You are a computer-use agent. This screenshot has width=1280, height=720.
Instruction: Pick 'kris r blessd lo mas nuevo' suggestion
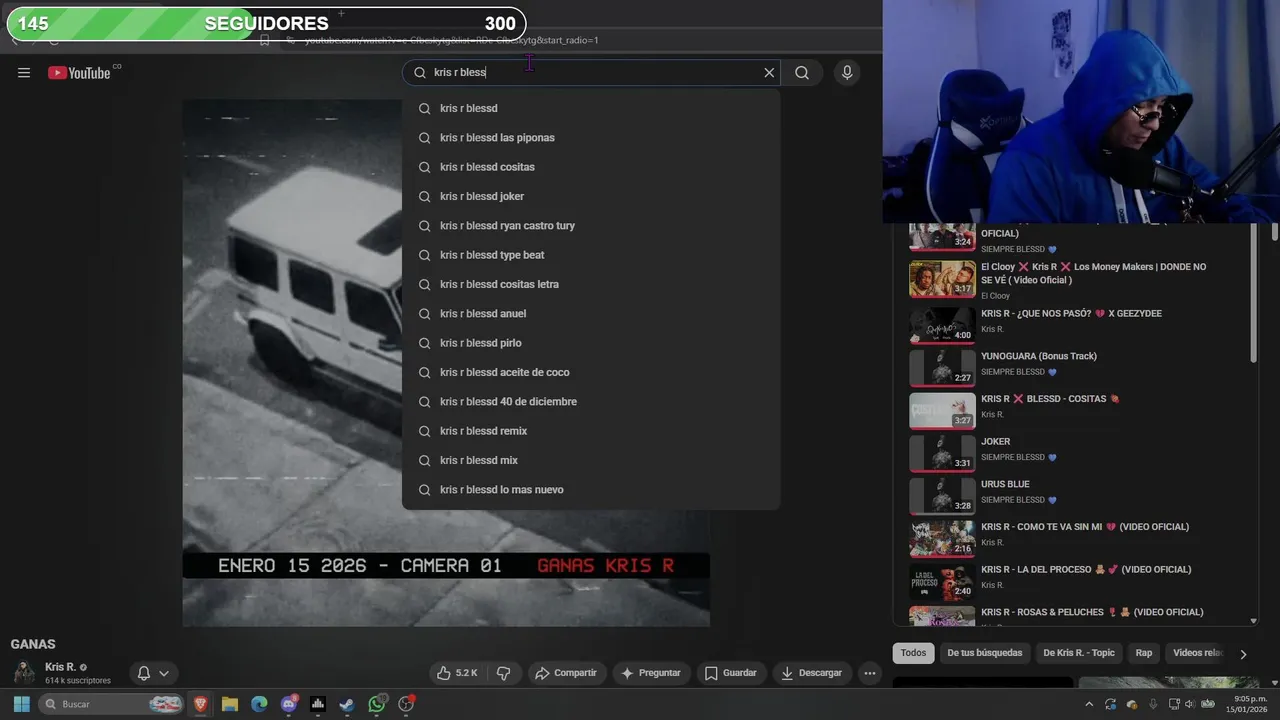(591, 489)
